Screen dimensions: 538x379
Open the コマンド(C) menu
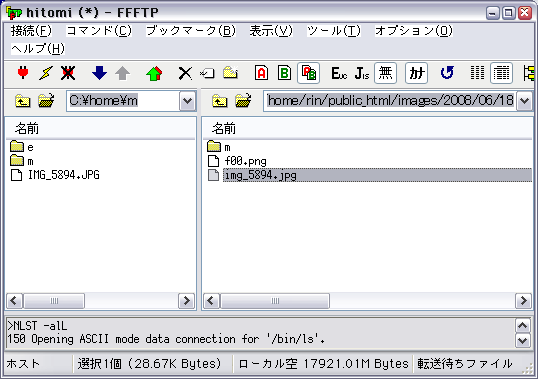(99, 31)
